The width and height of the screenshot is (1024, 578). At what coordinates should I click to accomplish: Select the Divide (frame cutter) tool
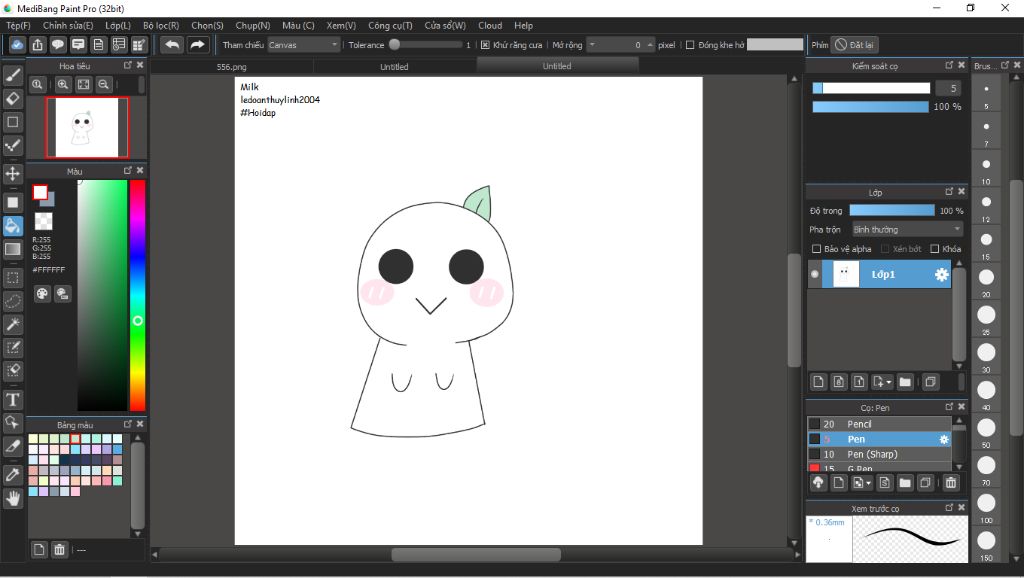coord(12,446)
